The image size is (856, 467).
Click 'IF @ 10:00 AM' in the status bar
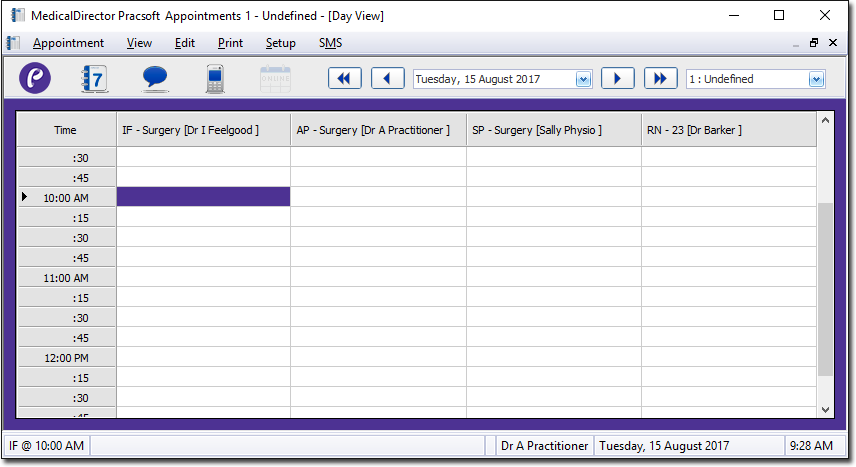(x=46, y=446)
